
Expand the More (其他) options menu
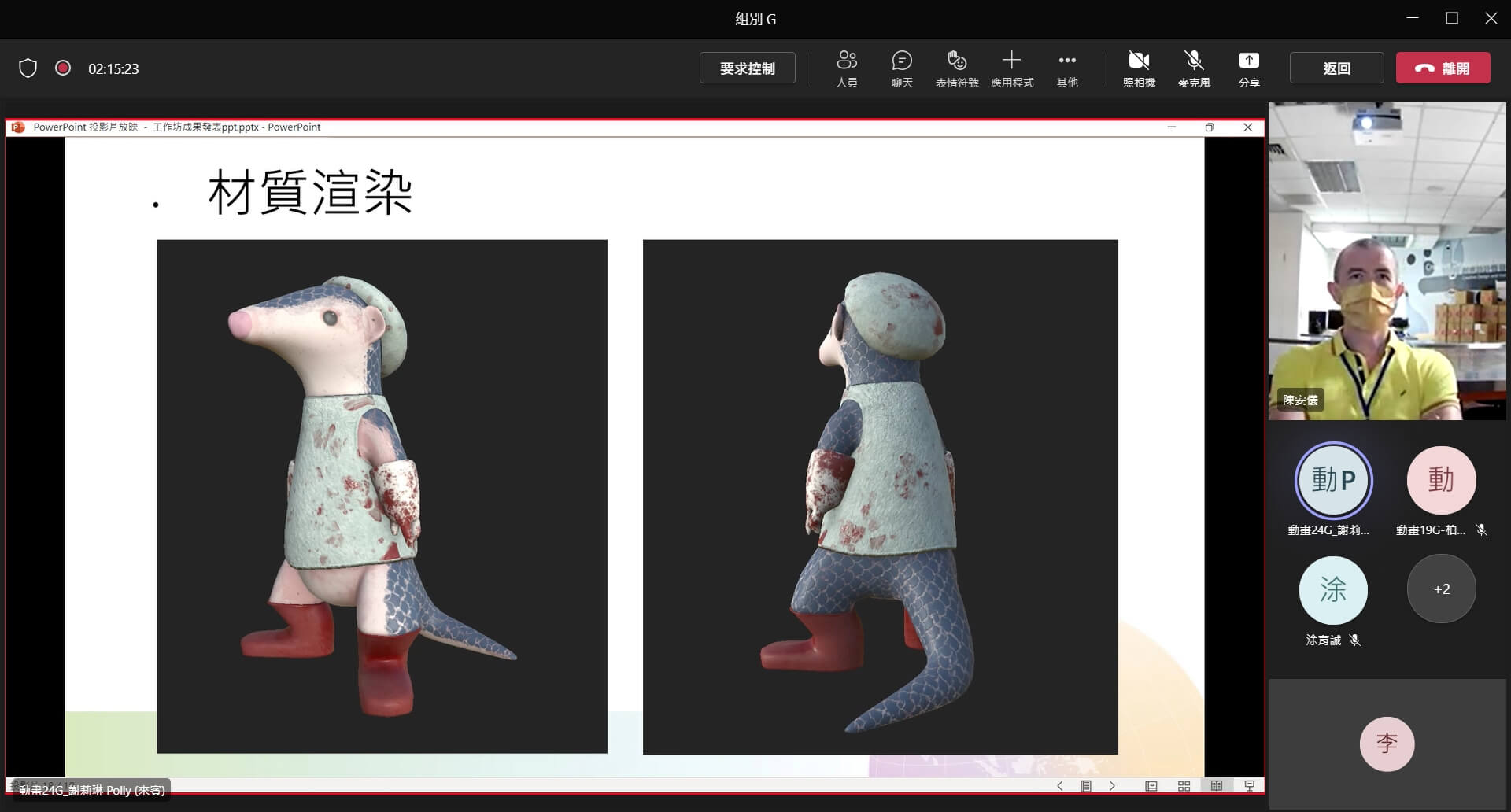(1067, 68)
